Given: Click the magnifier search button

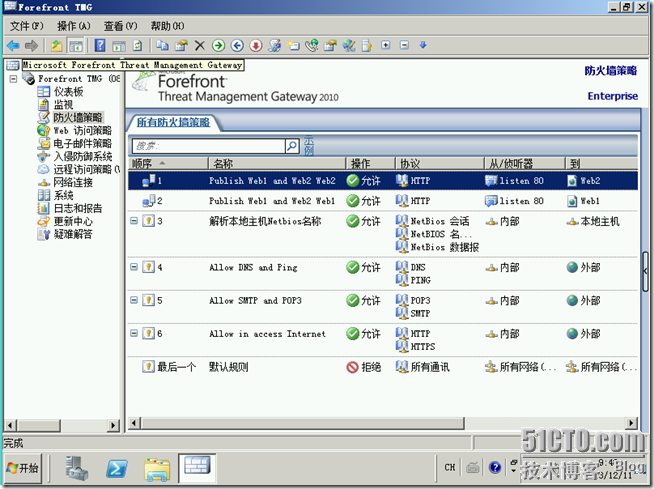Looking at the screenshot, I should [292, 146].
